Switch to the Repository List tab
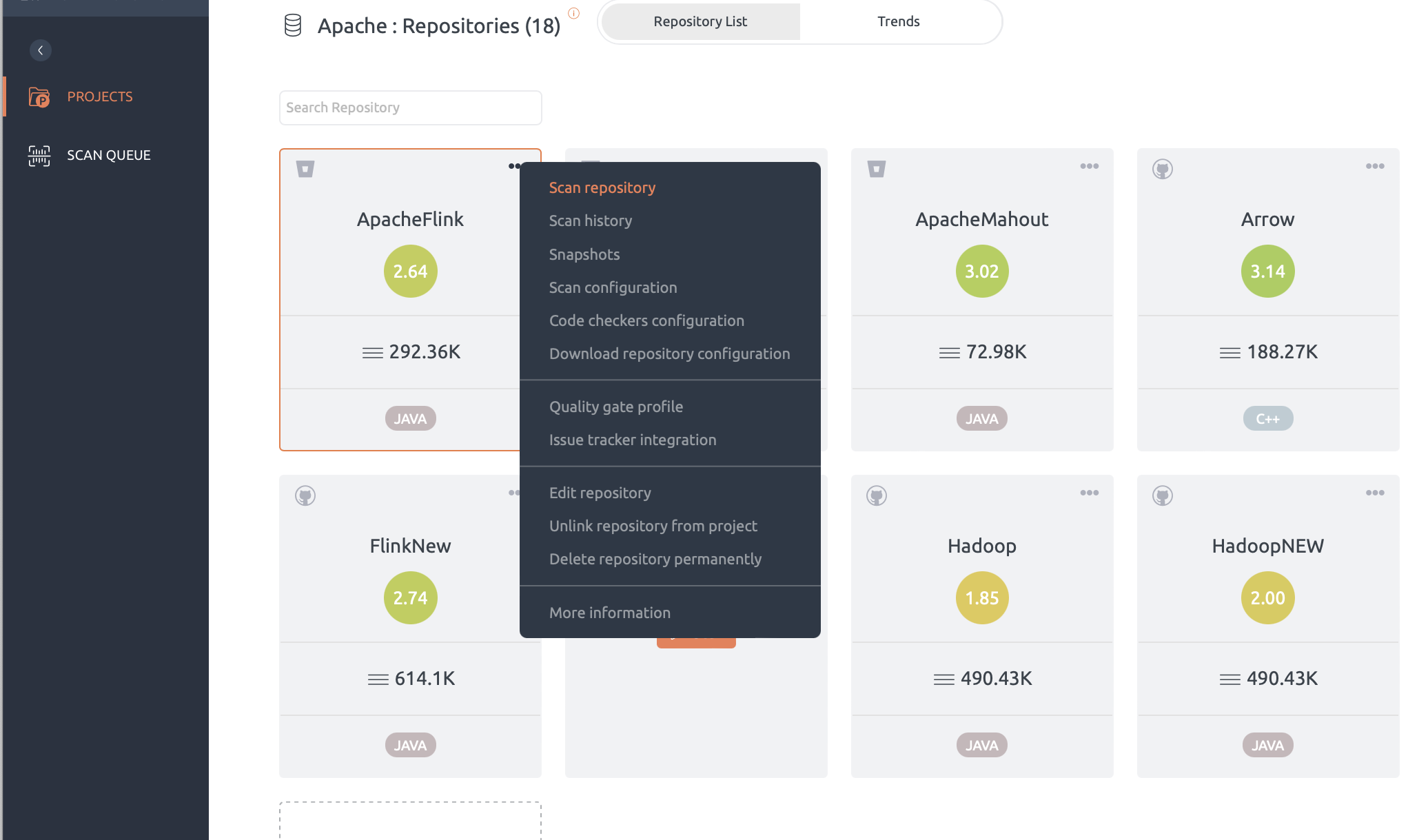 pos(700,21)
